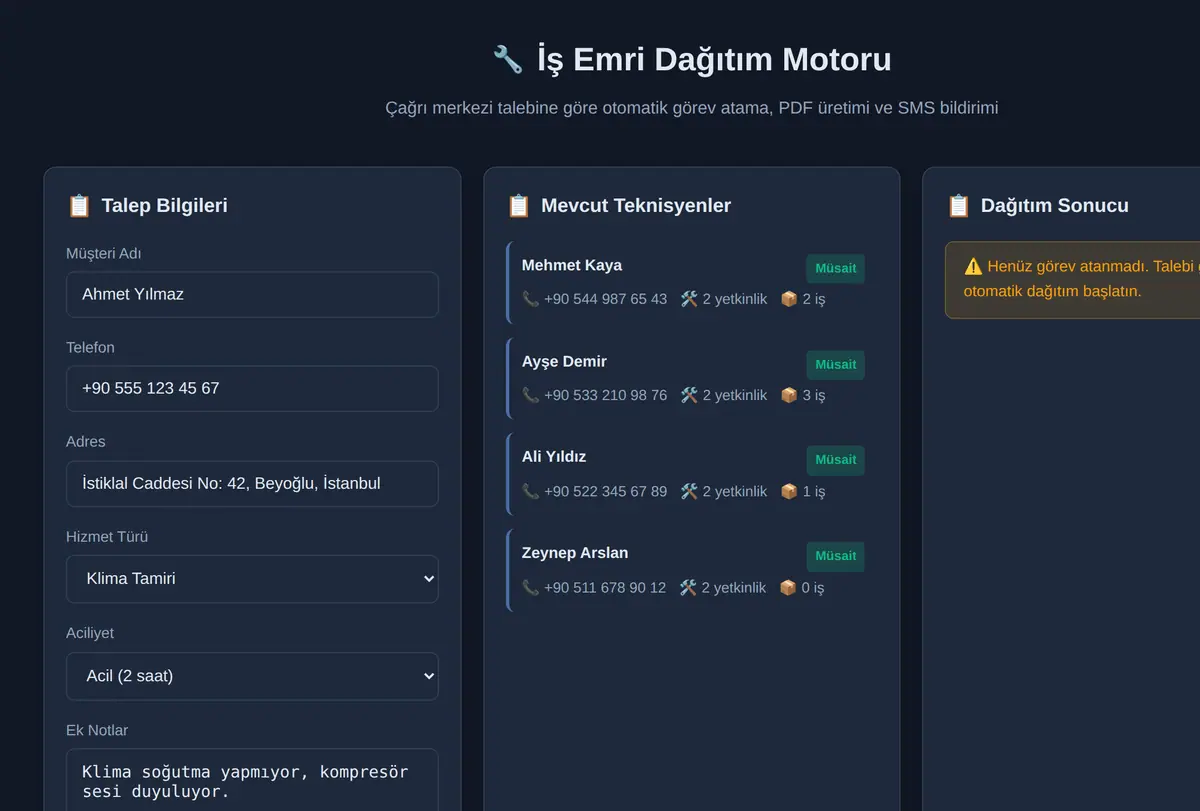This screenshot has height=811, width=1200.
Task: Click the phone icon in Ali Yıldız's card
Action: pyautogui.click(x=530, y=491)
